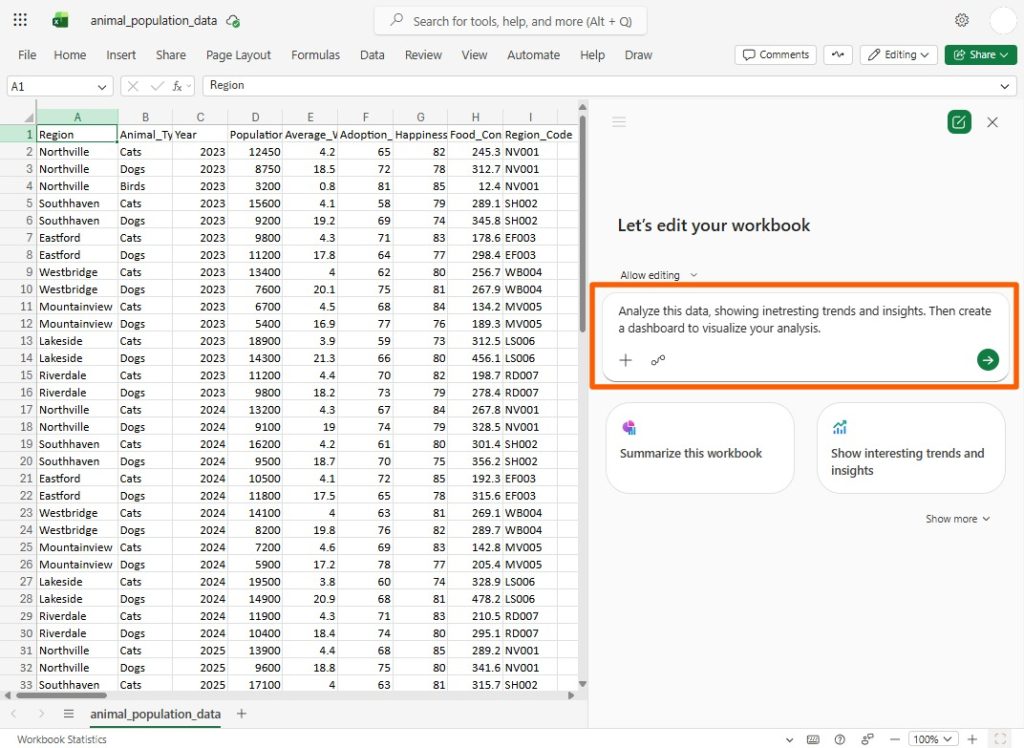
Task: Click in the Copilot prompt text area
Action: [x=805, y=319]
